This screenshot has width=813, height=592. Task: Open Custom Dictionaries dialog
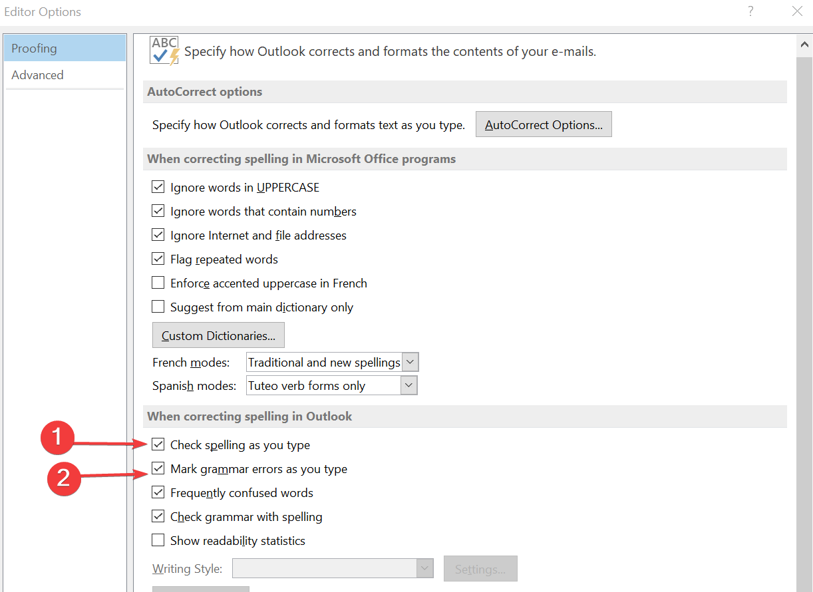[218, 335]
